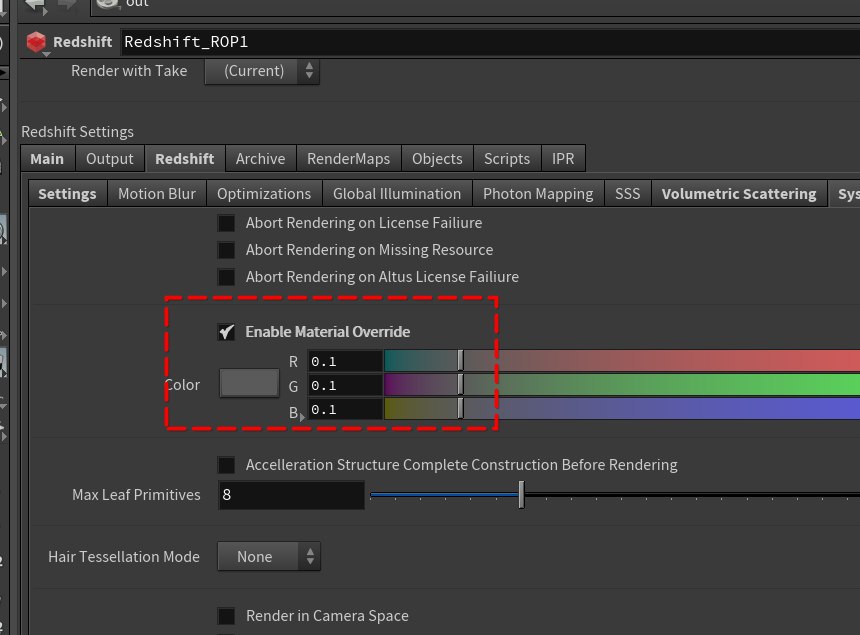Open Global Illumination sub-tab
The image size is (860, 635).
click(397, 194)
